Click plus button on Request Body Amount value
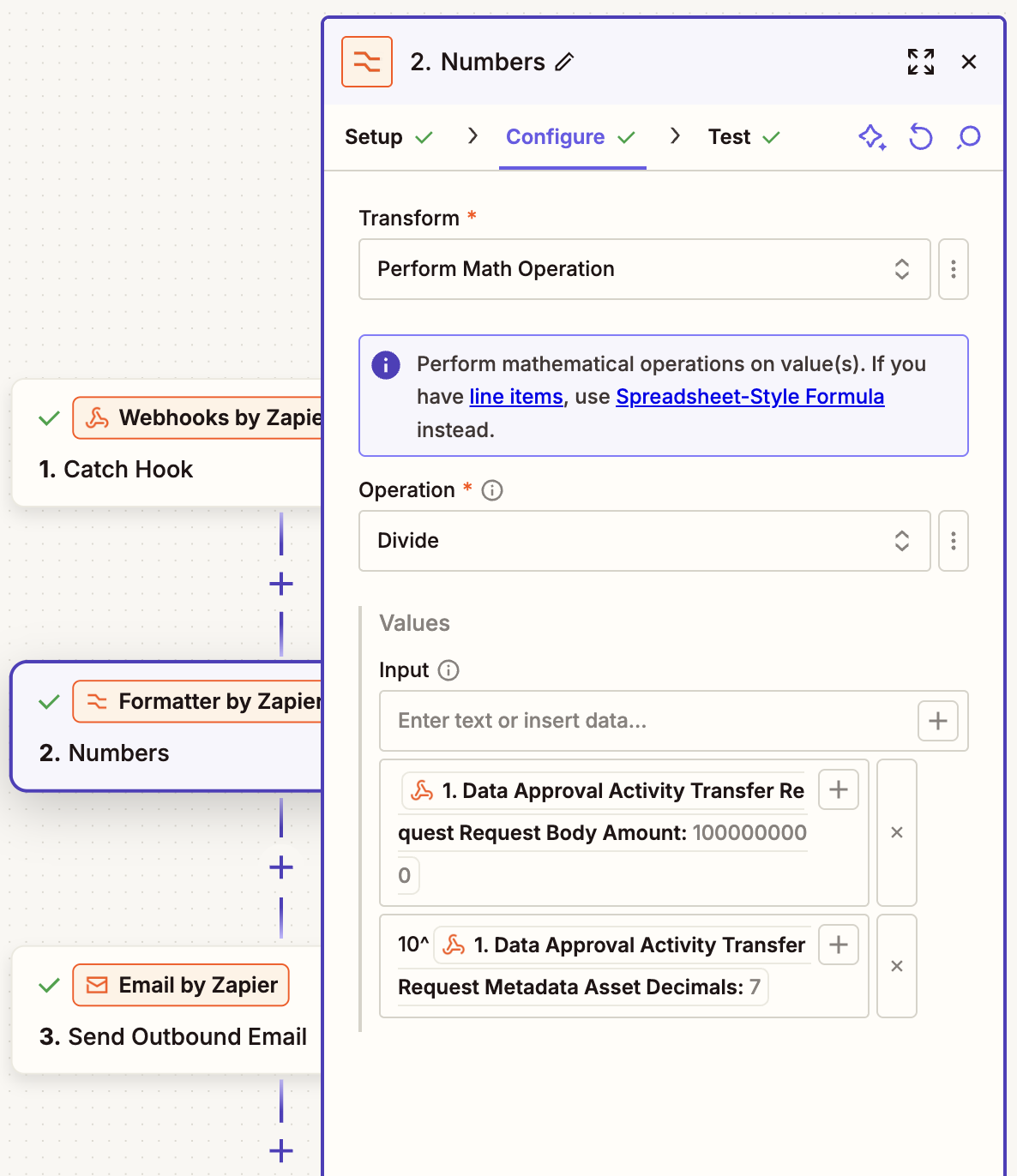This screenshot has width=1017, height=1176. (839, 789)
